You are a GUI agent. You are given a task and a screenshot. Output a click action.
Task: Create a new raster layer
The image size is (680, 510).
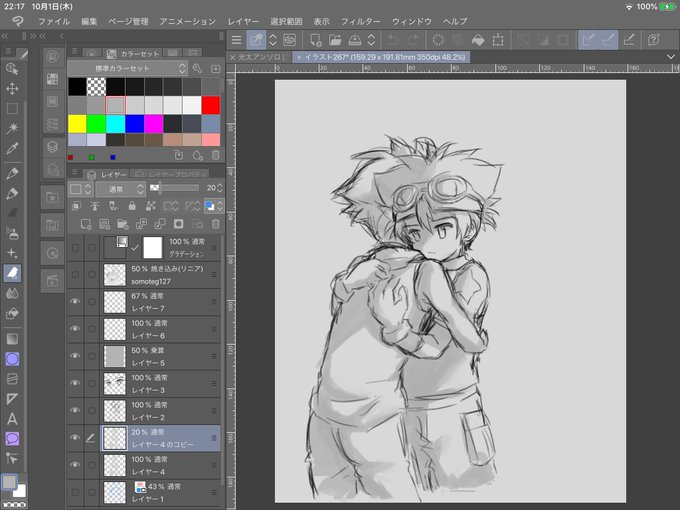click(86, 224)
